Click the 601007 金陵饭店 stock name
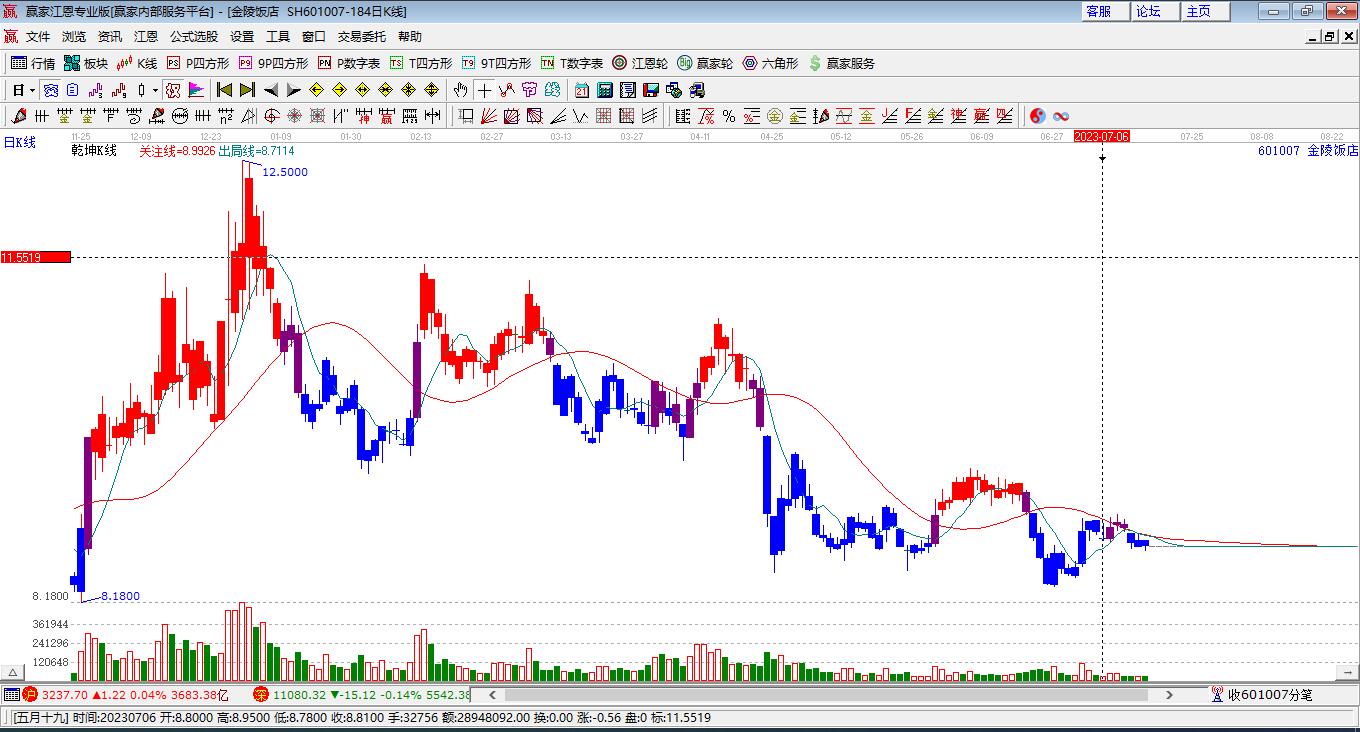This screenshot has width=1360, height=732. click(x=1308, y=151)
